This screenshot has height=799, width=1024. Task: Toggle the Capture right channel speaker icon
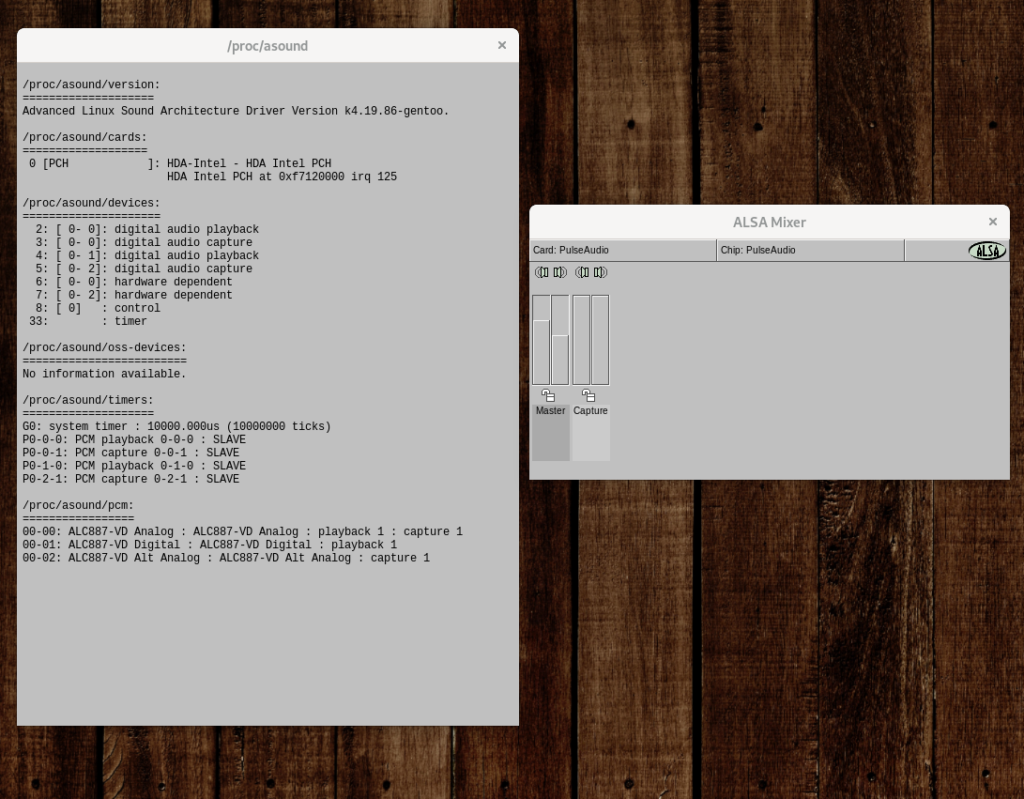(600, 272)
